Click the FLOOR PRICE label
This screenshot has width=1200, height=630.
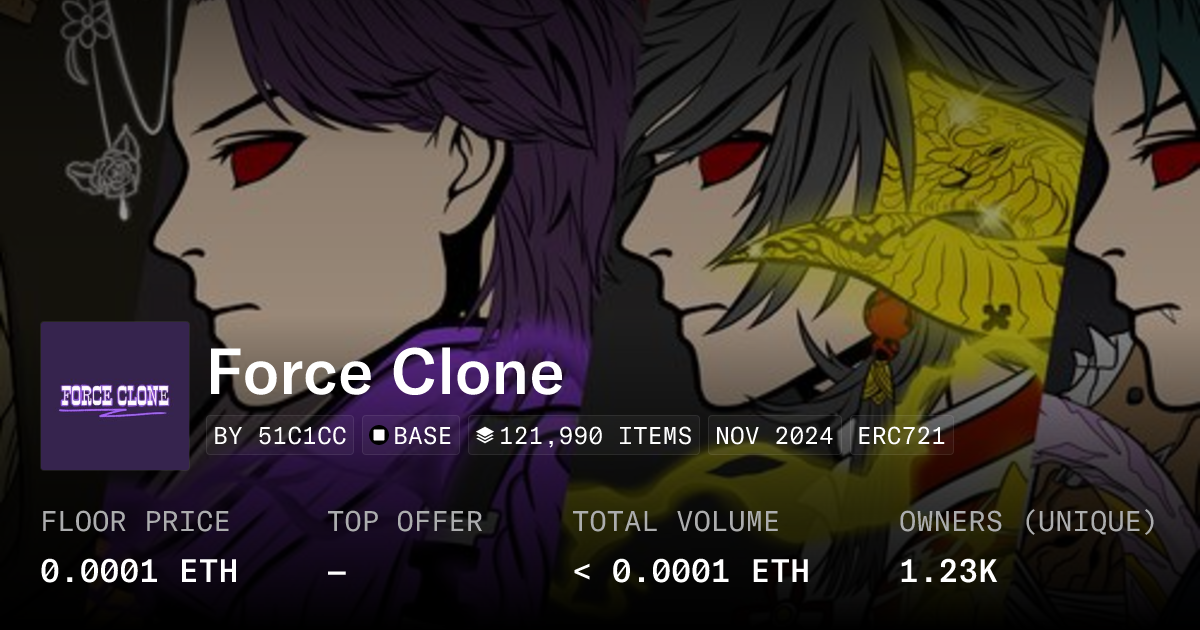tap(135, 522)
